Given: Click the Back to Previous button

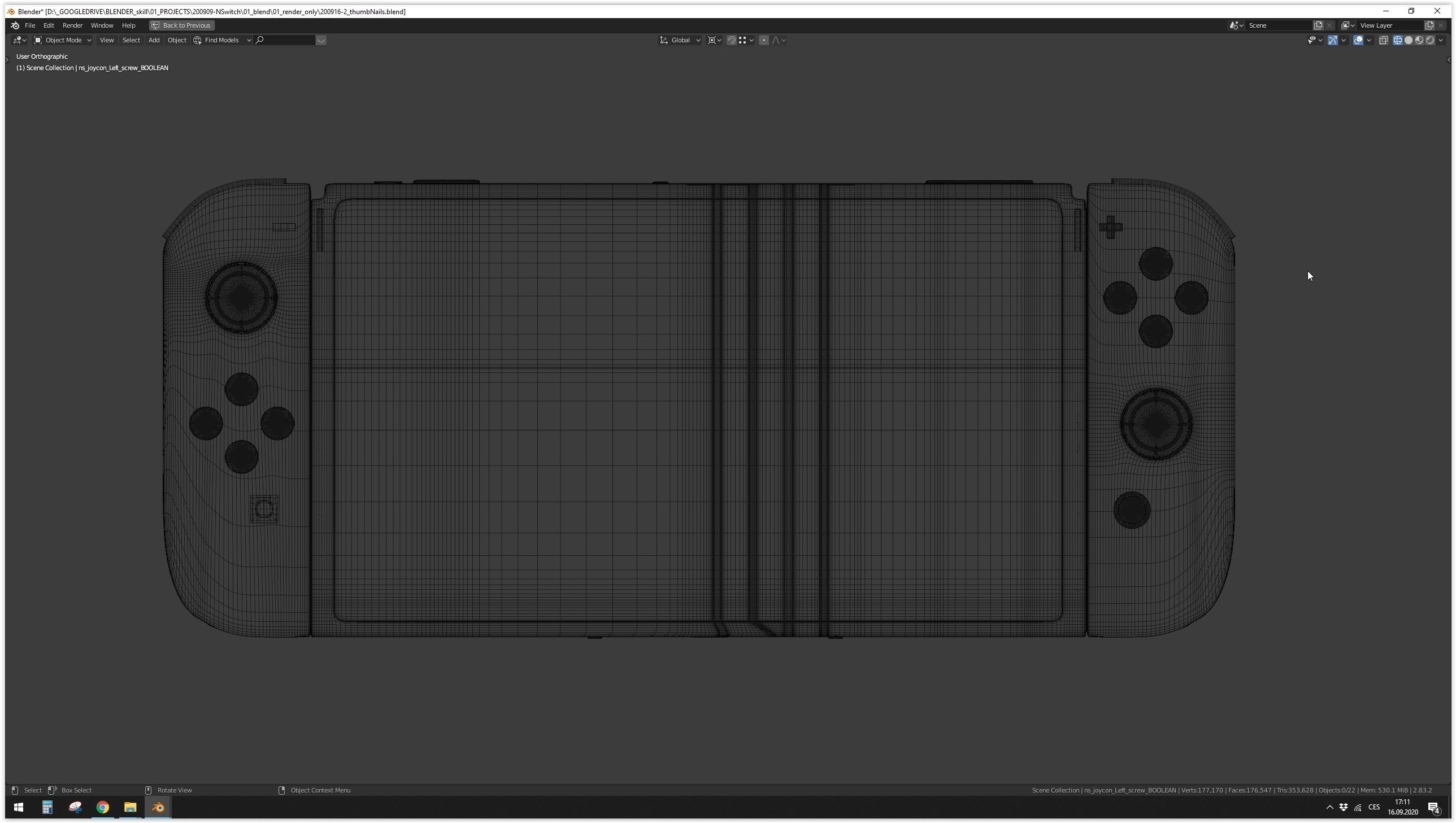Looking at the screenshot, I should 181,25.
